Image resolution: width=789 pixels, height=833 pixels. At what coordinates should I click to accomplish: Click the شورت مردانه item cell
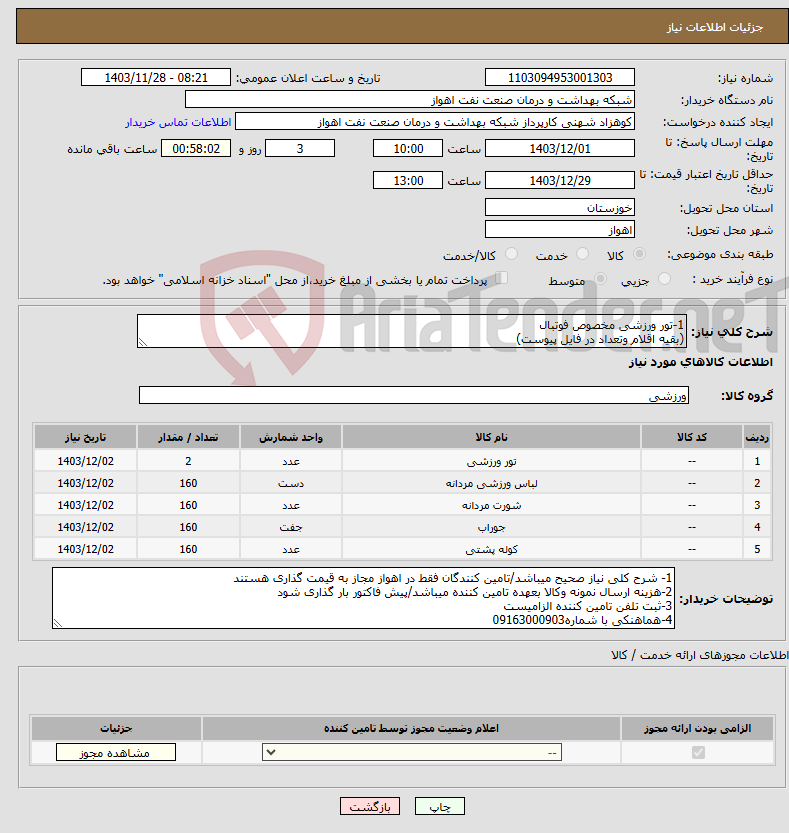point(491,505)
